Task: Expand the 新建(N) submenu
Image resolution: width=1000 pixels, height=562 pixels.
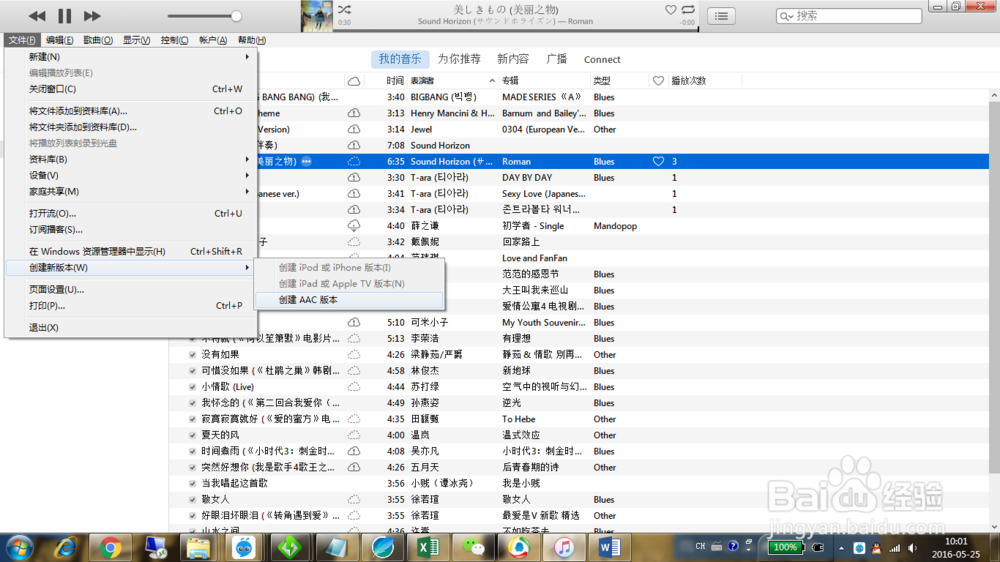Action: pos(131,57)
